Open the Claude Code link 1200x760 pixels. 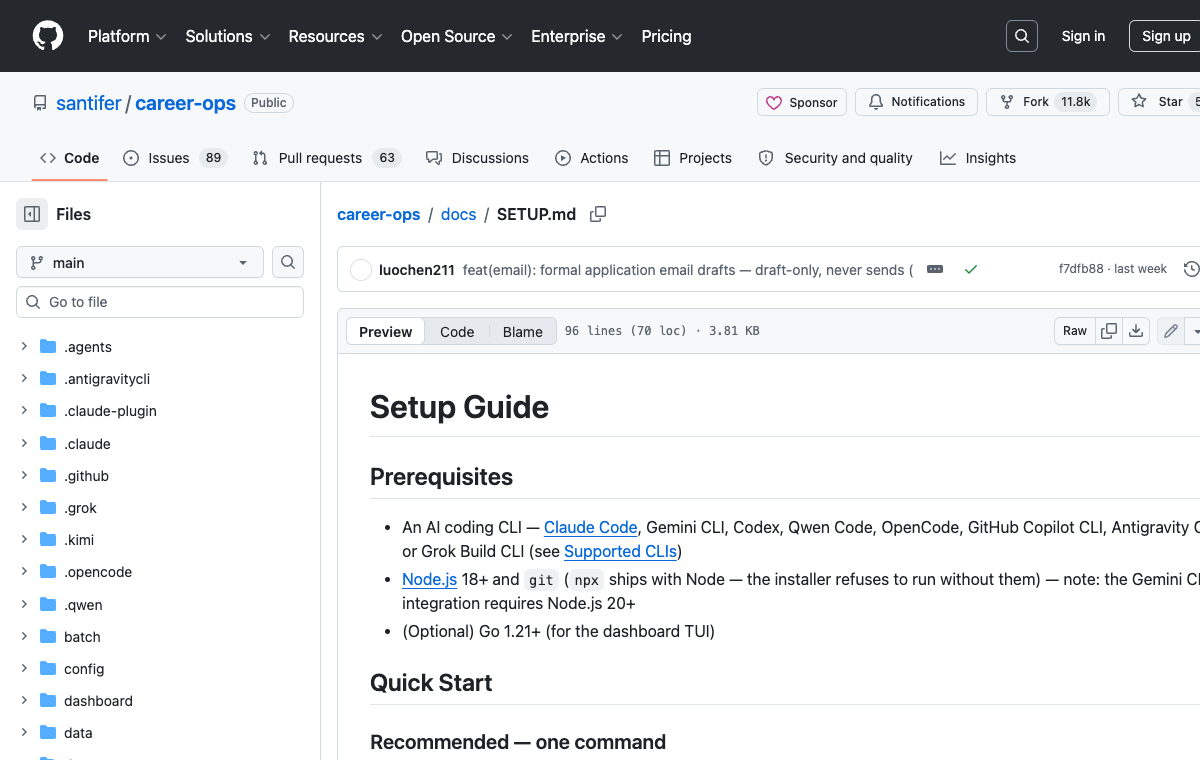tap(590, 527)
